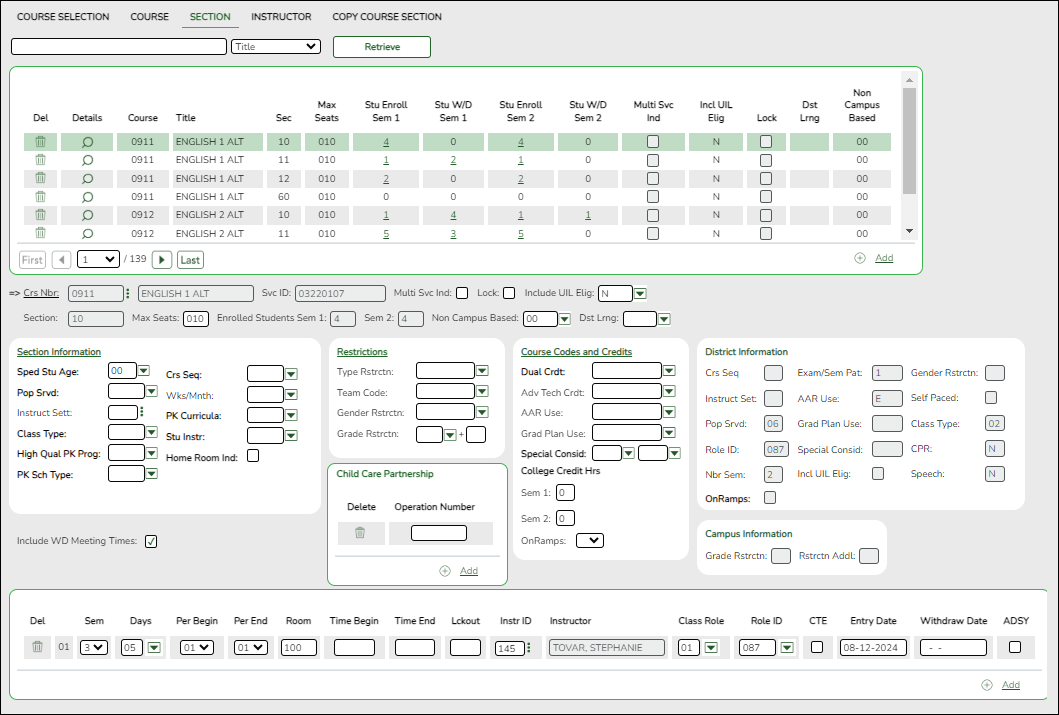Screen dimensions: 1059x715
Task: Toggle the Include WD Meeting Times checkbox
Action: coord(151,541)
